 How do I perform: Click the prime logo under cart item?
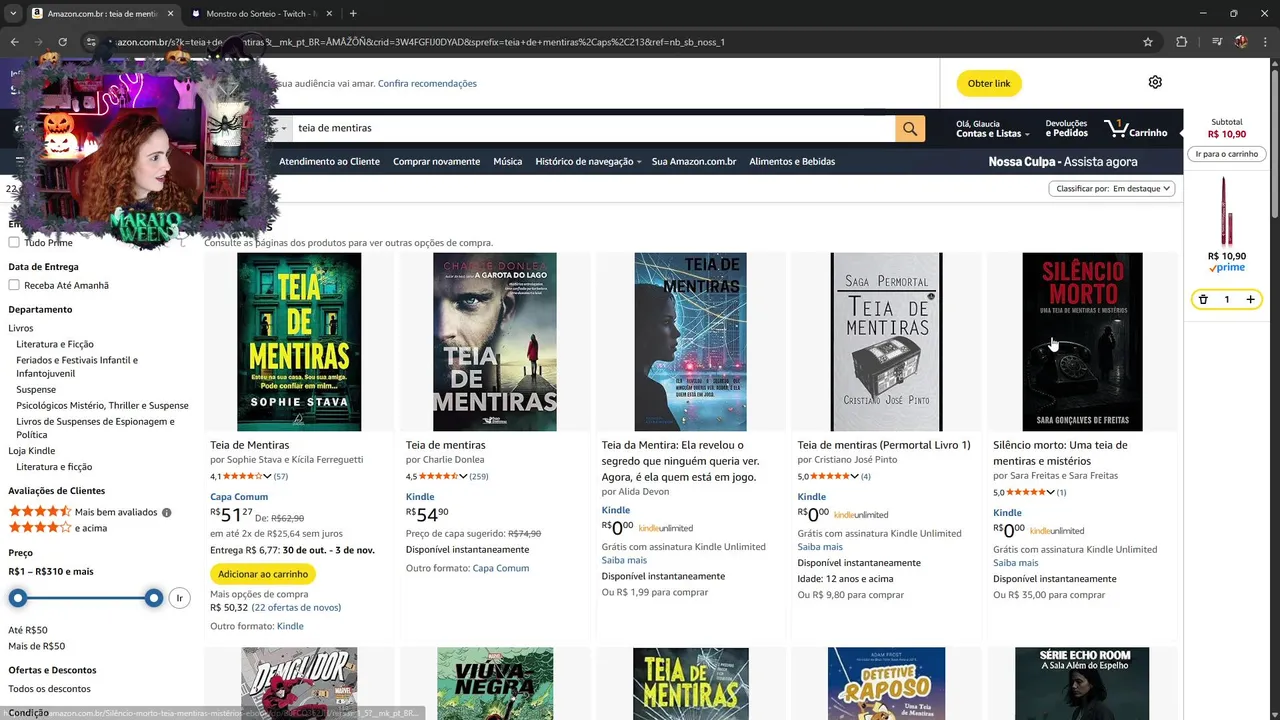pyautogui.click(x=1227, y=268)
